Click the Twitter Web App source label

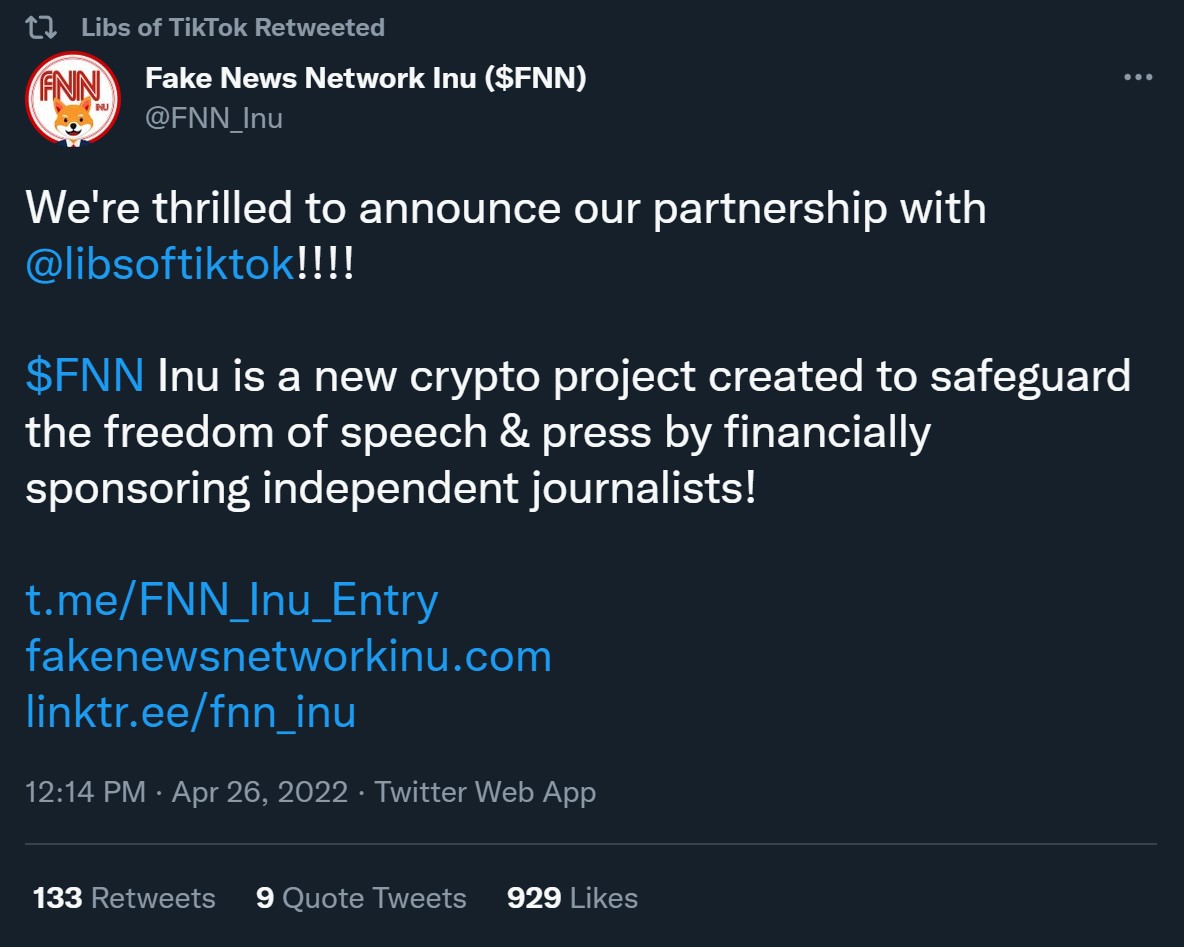[x=485, y=793]
